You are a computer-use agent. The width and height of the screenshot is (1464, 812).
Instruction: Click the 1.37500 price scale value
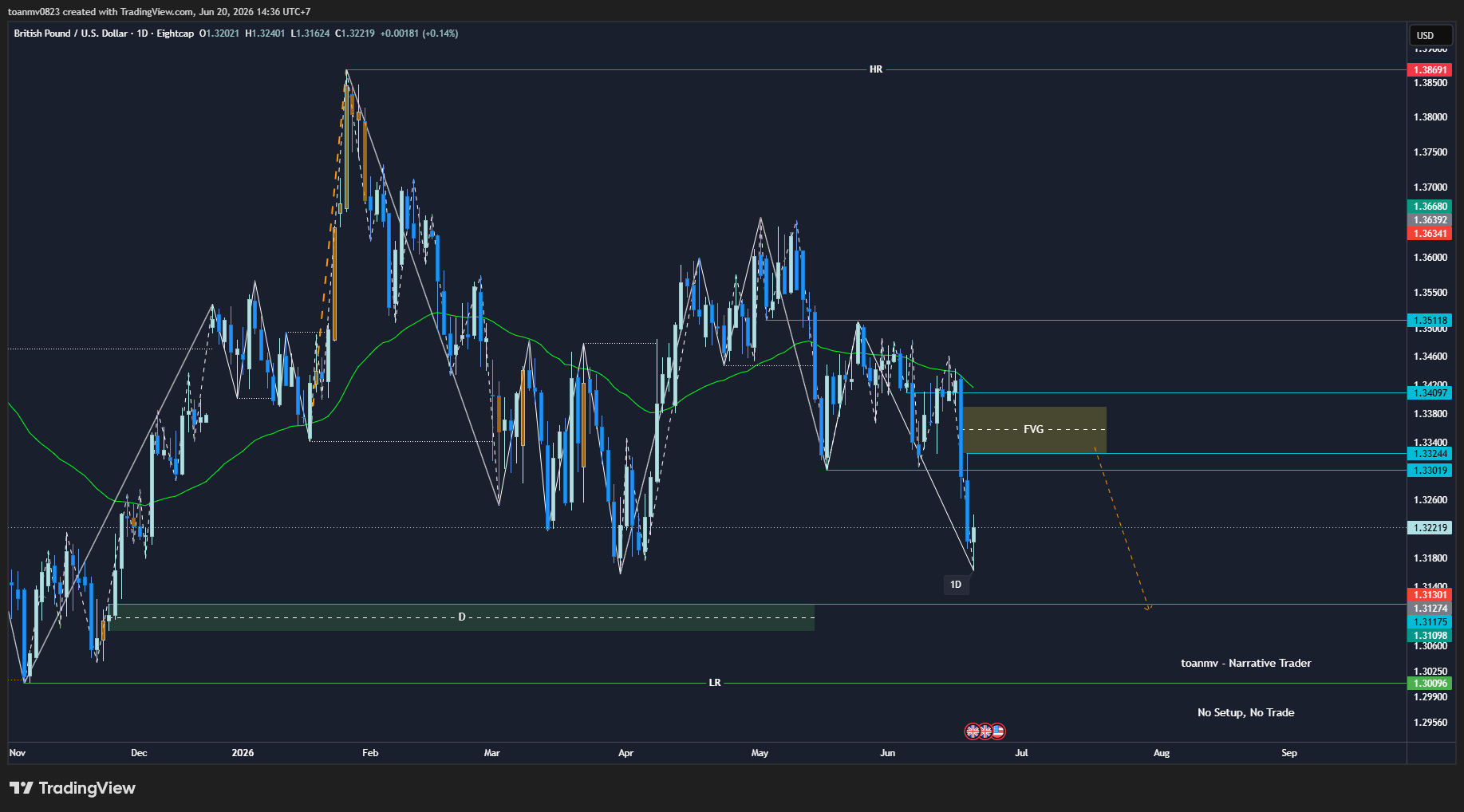pyautogui.click(x=1430, y=152)
